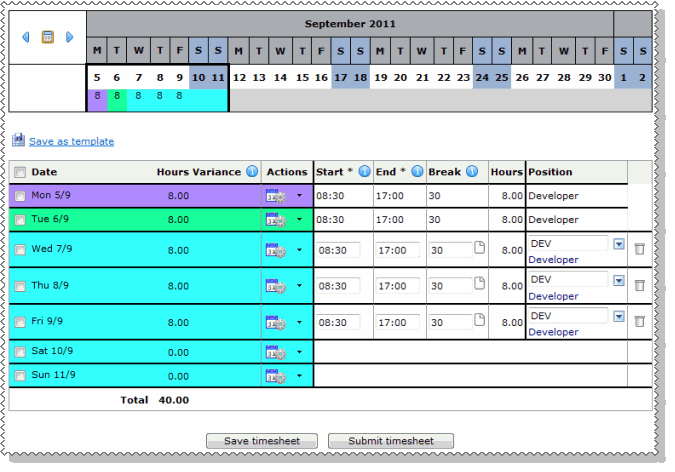
Task: Select day 12 in the calendar strip
Action: coord(239,78)
